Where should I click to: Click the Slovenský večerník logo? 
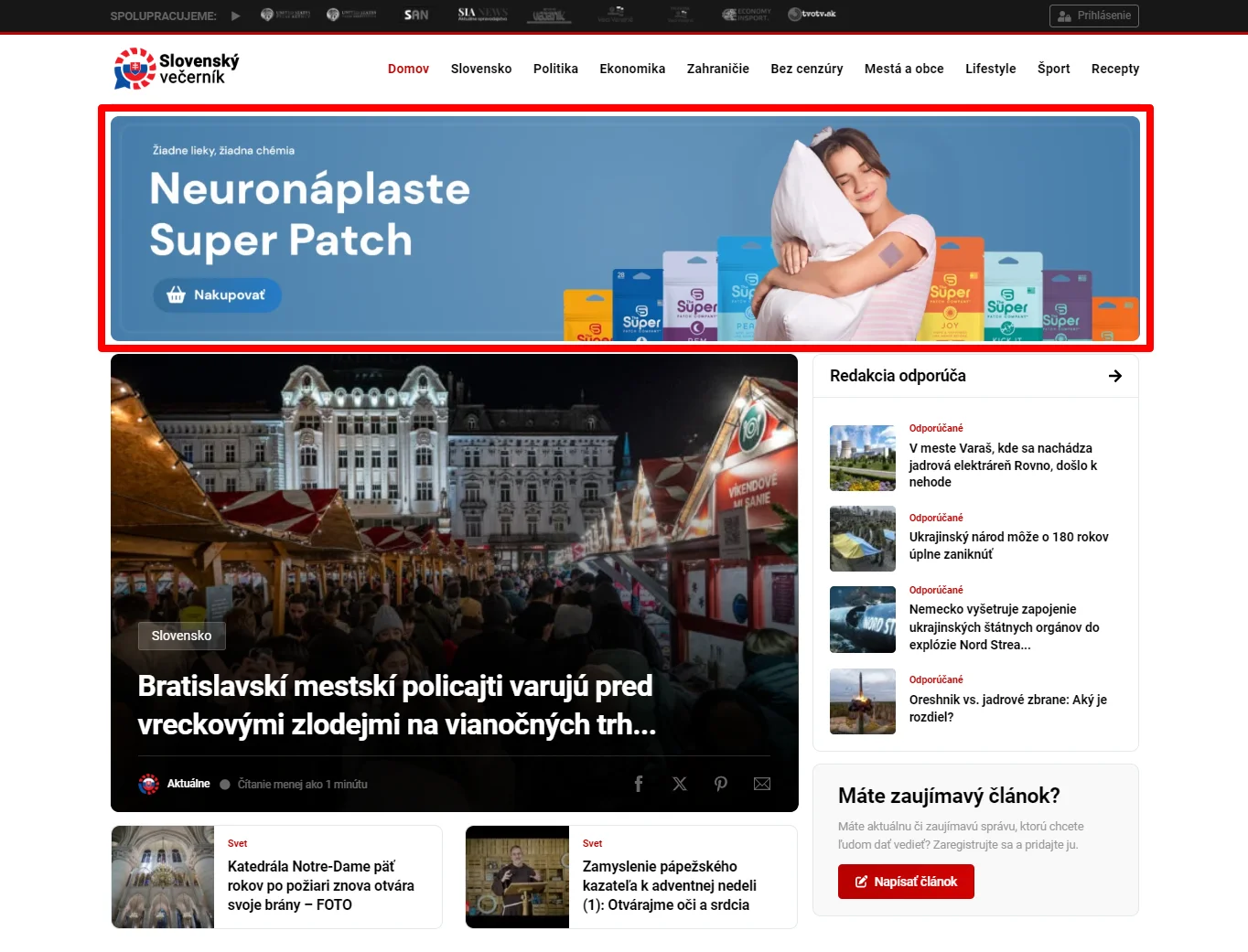click(177, 69)
